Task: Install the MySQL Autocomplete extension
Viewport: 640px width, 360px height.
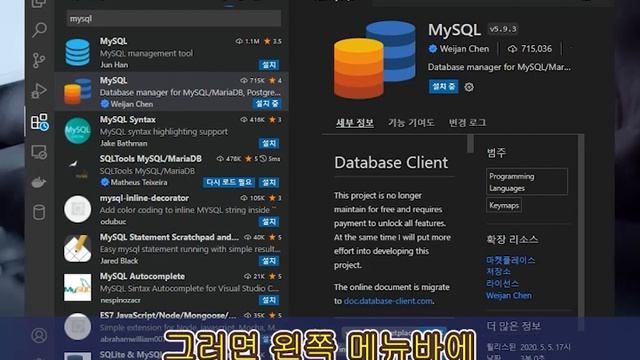Action: tap(269, 300)
